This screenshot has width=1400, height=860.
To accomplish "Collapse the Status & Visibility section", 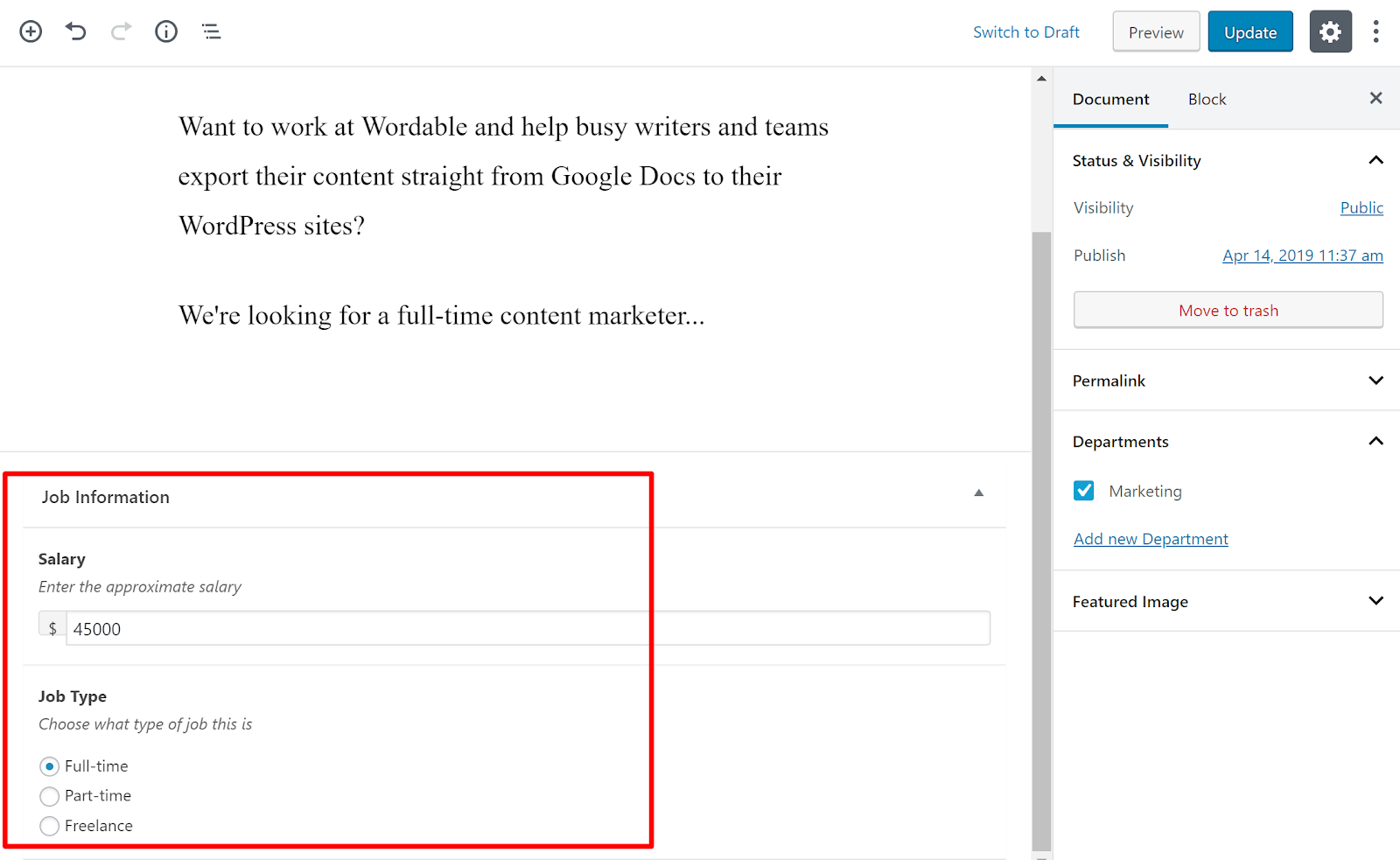I will 1375,160.
